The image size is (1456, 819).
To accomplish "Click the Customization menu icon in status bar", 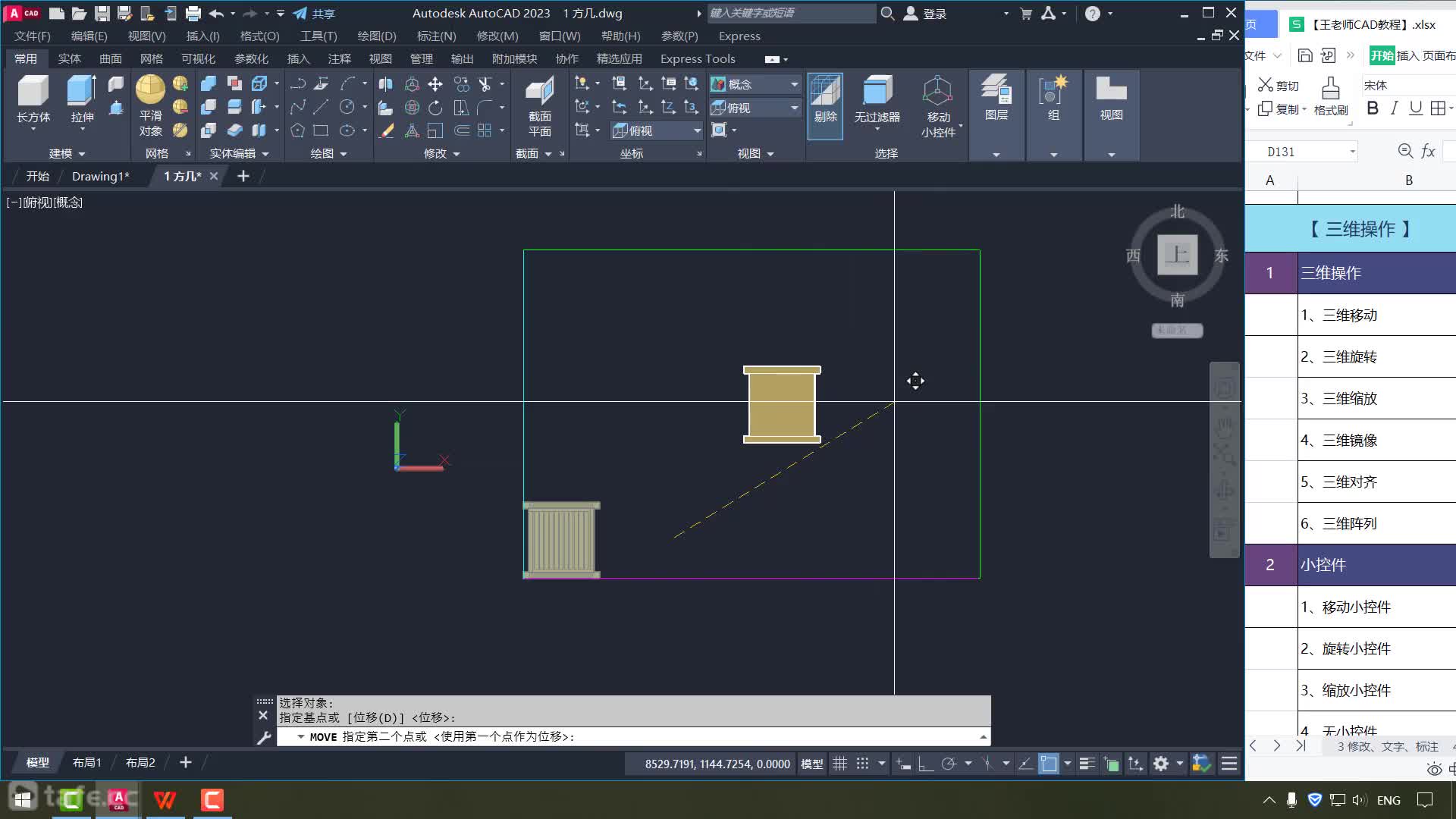I will coord(1229,764).
